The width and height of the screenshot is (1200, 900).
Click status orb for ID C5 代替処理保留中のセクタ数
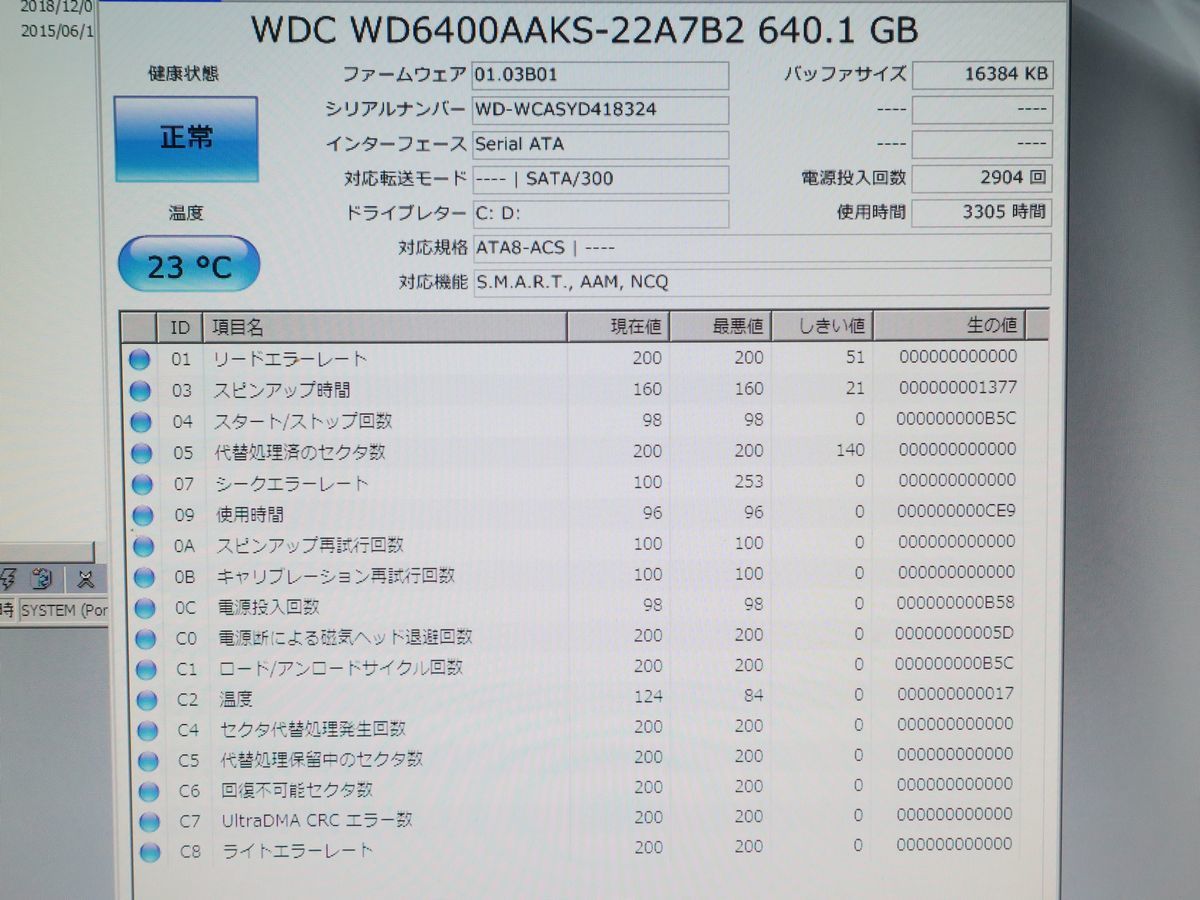coord(149,761)
